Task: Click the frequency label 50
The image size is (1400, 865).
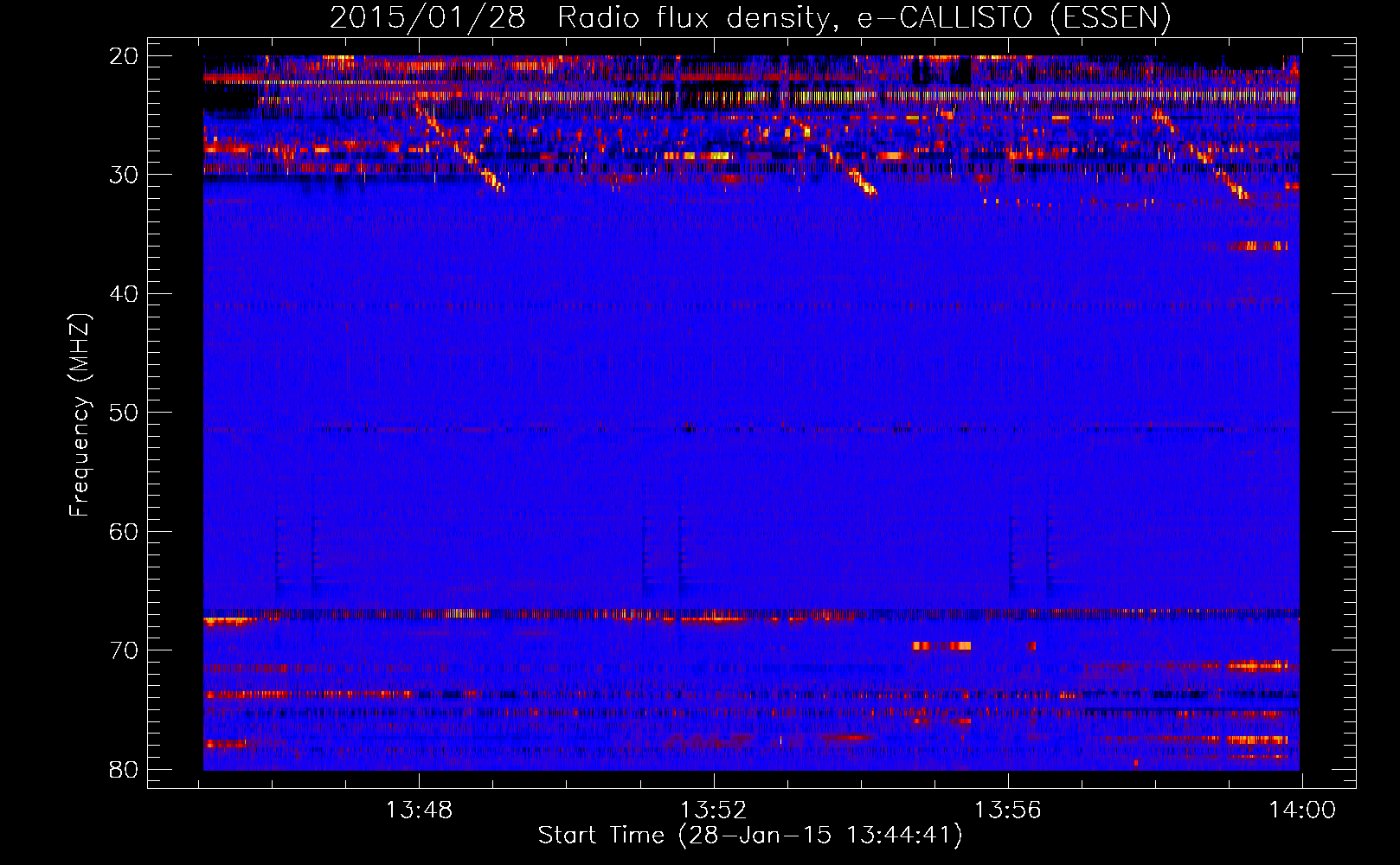Action: point(124,413)
